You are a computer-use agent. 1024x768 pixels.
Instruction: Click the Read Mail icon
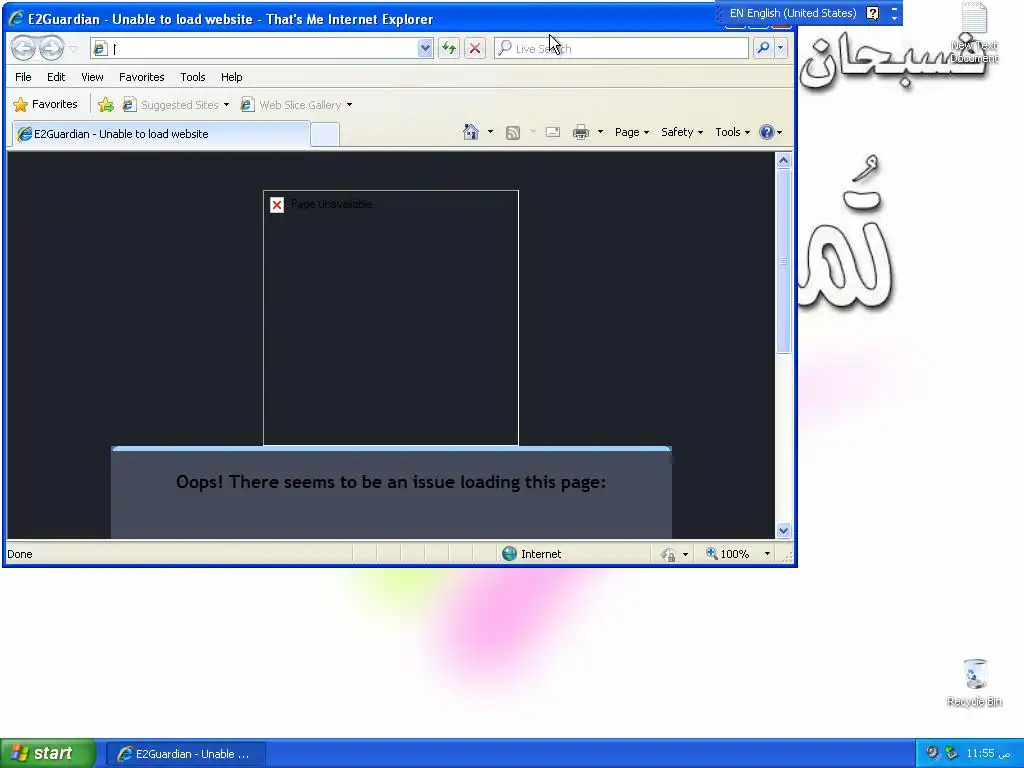552,132
